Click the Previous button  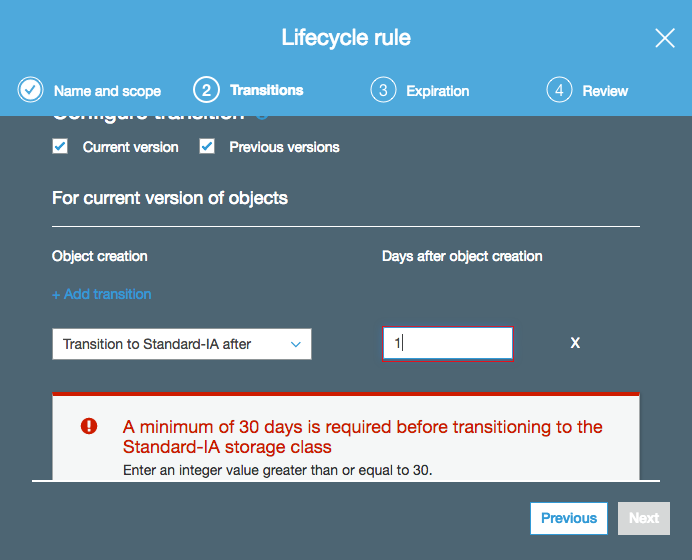coord(569,518)
